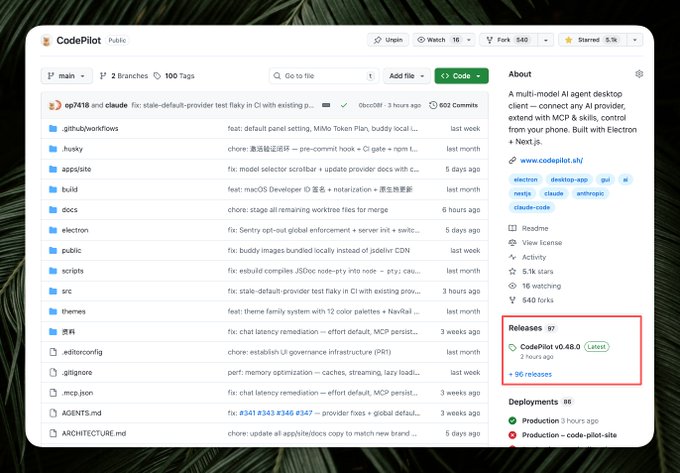Click the green check status icon
The height and width of the screenshot is (473, 680).
coord(344,105)
